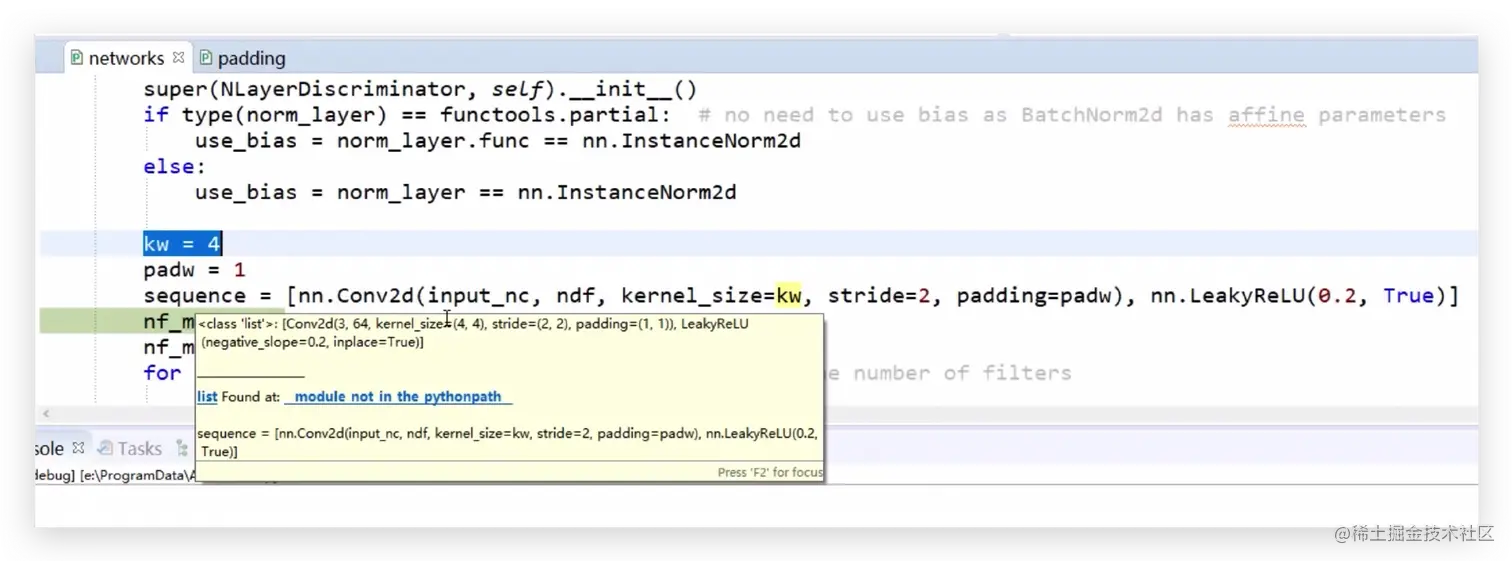Close the networks editor tab
Image resolution: width=1512 pixels, height=561 pixels.
[179, 57]
